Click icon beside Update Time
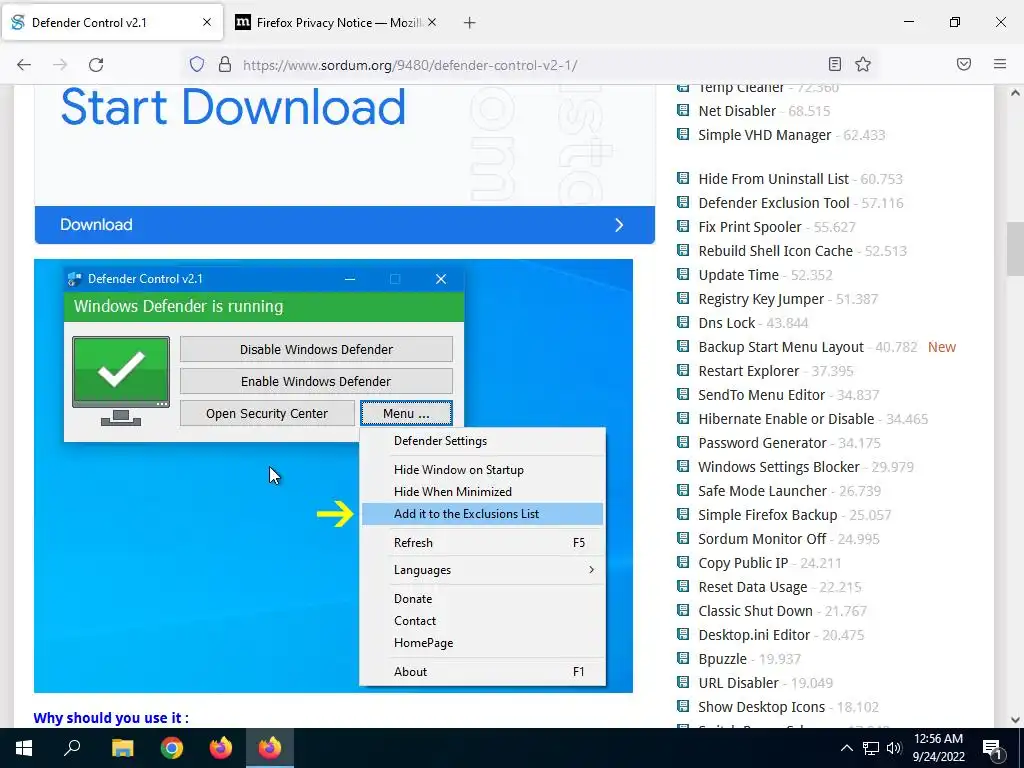 pyautogui.click(x=683, y=274)
